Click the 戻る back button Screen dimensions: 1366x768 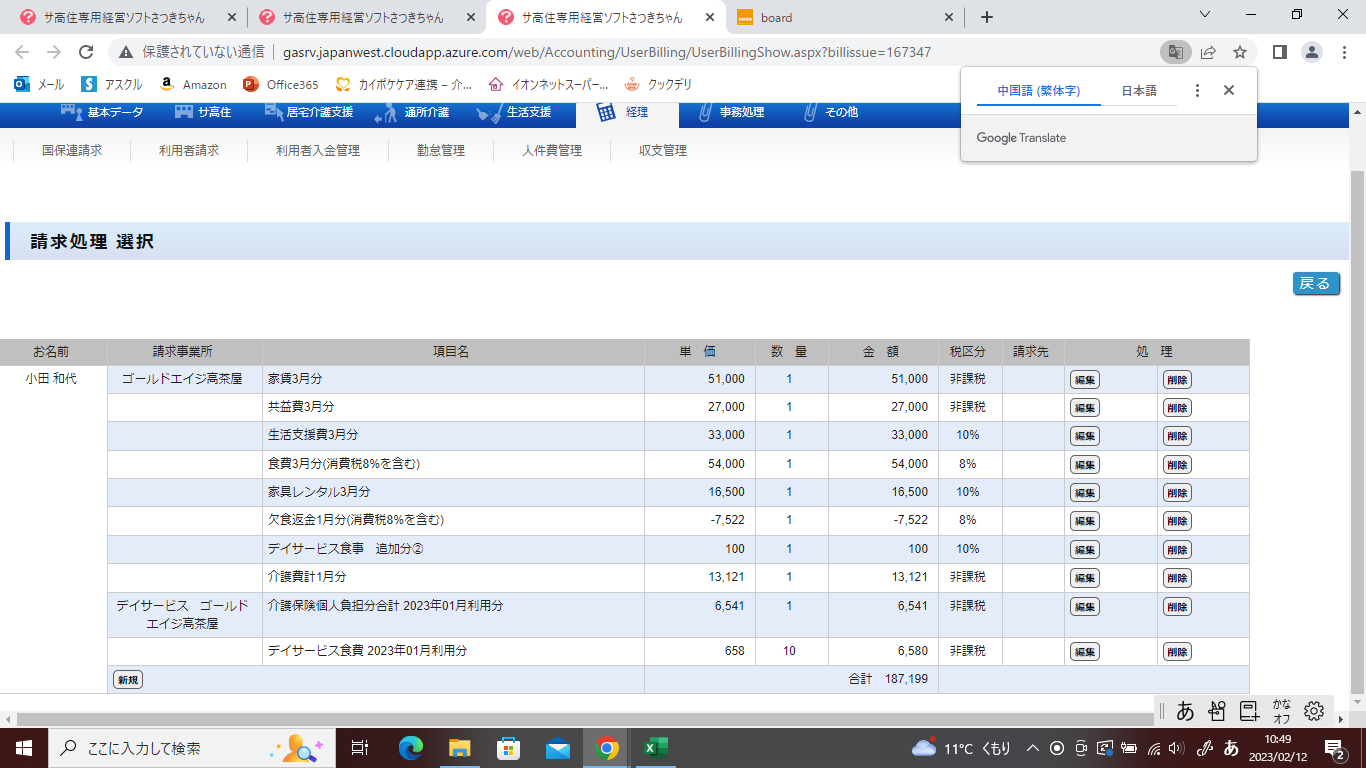1315,283
